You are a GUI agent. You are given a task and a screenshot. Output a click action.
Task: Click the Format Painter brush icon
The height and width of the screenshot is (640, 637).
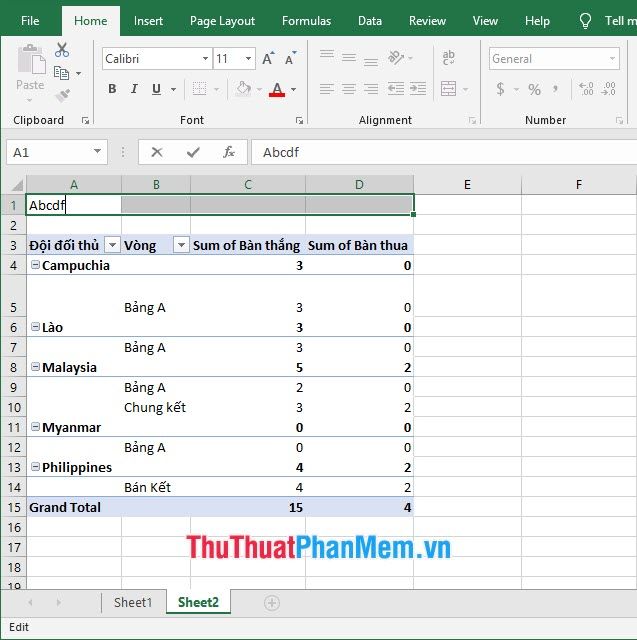(x=62, y=96)
